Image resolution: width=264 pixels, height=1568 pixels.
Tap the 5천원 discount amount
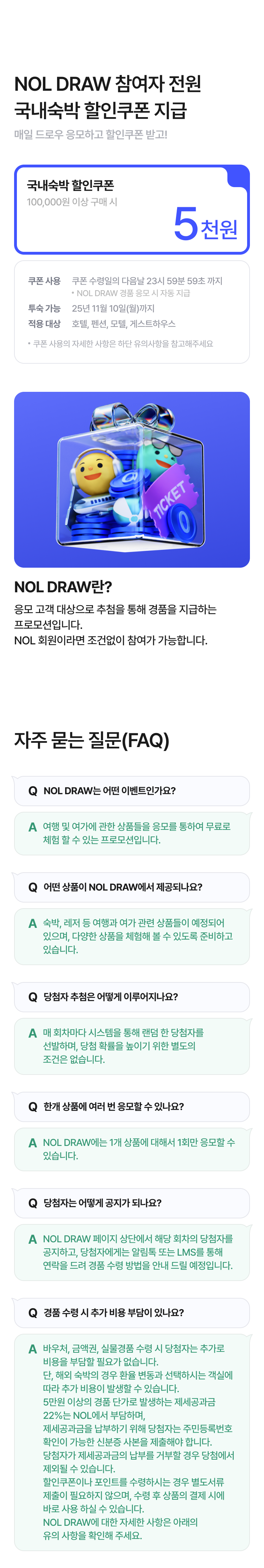(x=206, y=224)
